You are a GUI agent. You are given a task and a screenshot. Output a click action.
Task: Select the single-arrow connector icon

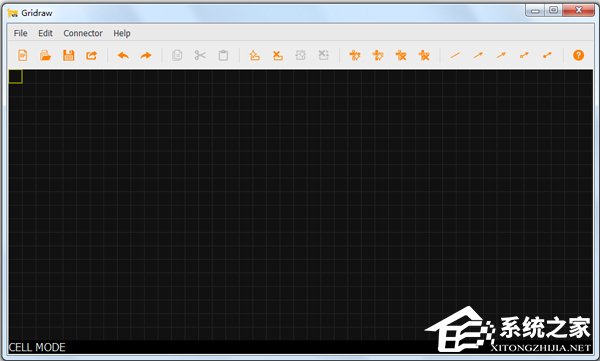tap(478, 56)
